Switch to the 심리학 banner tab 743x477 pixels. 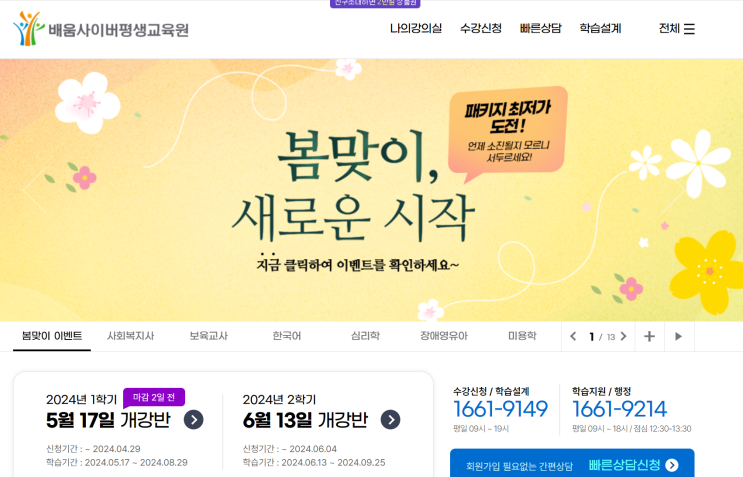pyautogui.click(x=365, y=336)
